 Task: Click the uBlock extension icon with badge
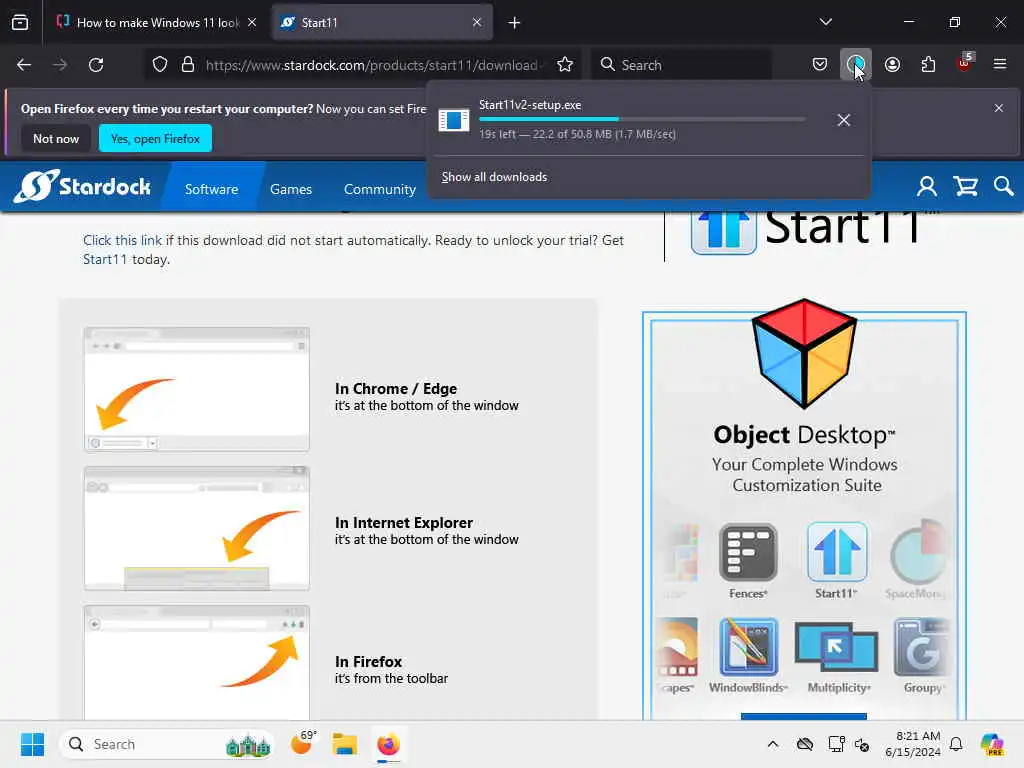coord(965,63)
